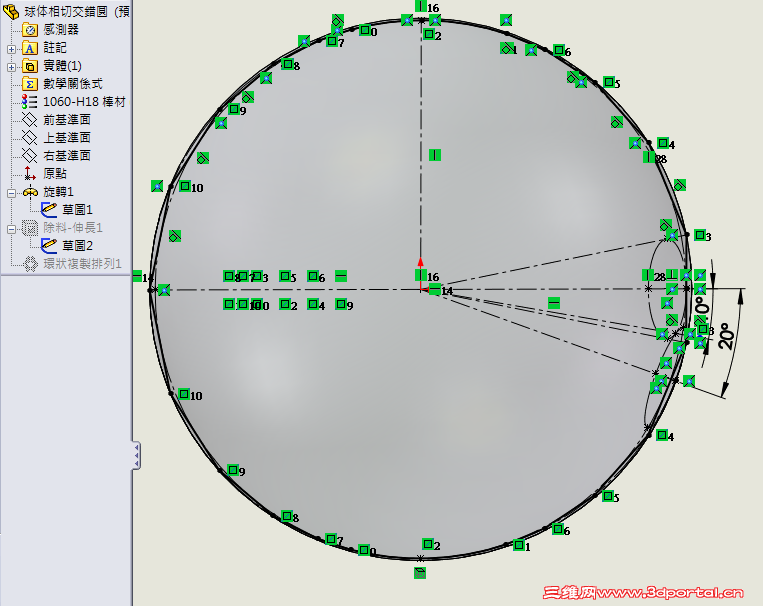Collapse the 除料-伸長1 feature node

[11, 229]
